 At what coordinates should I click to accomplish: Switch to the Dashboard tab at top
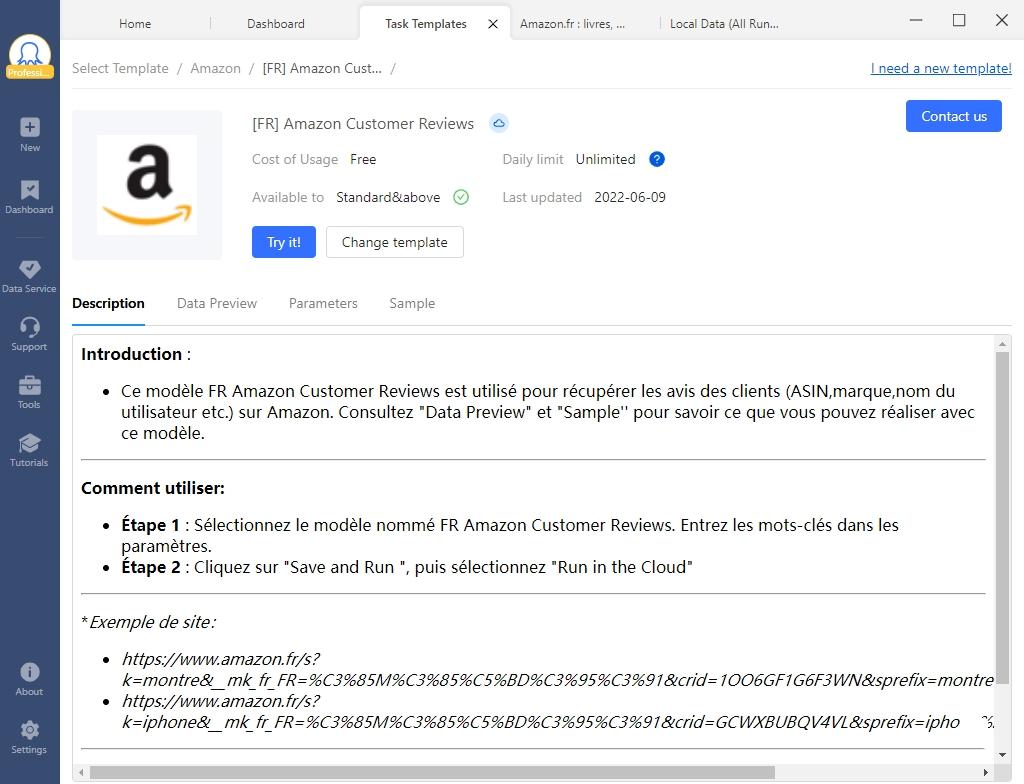pyautogui.click(x=276, y=24)
